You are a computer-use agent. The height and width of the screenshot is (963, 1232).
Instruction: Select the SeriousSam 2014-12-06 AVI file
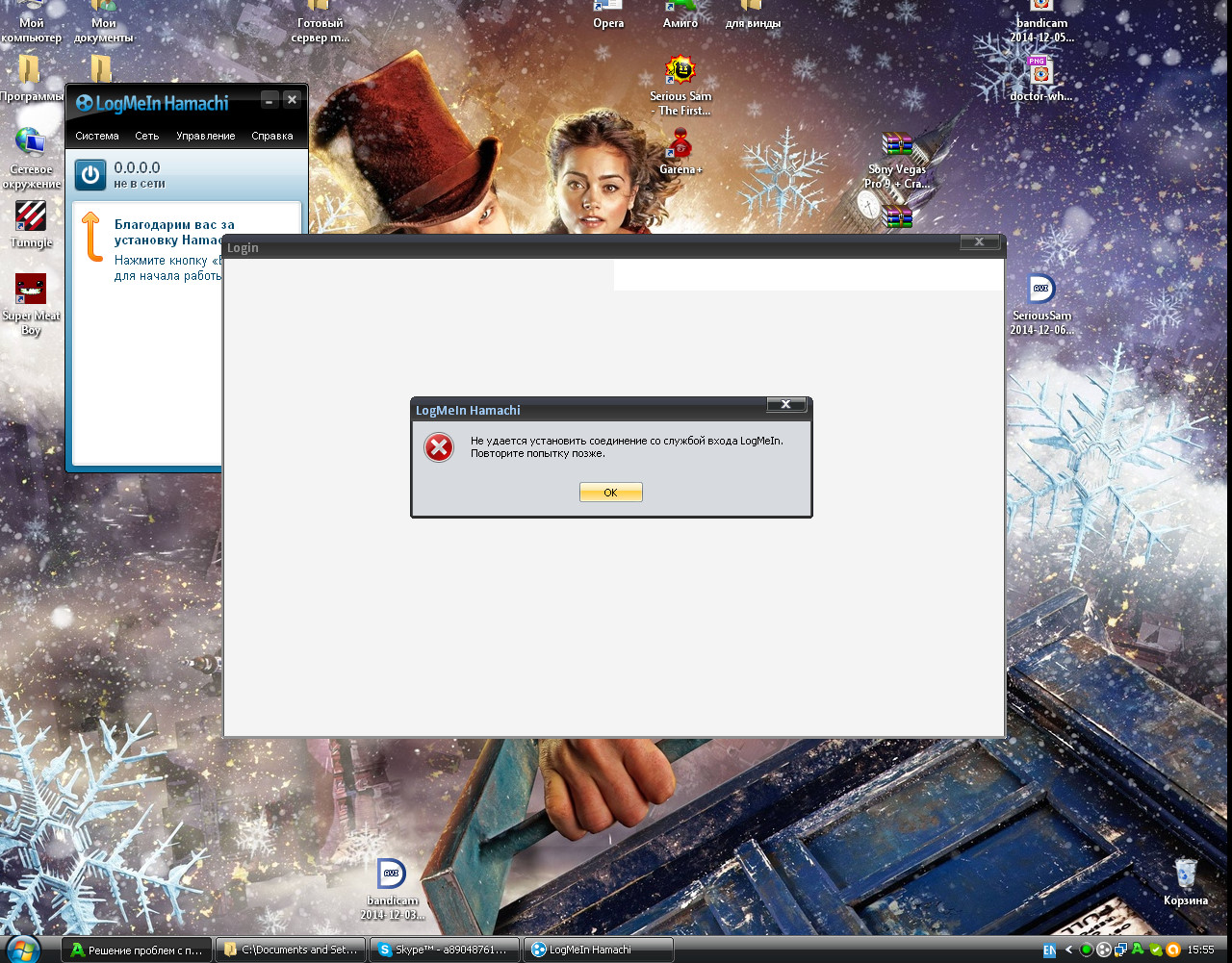point(1041,305)
